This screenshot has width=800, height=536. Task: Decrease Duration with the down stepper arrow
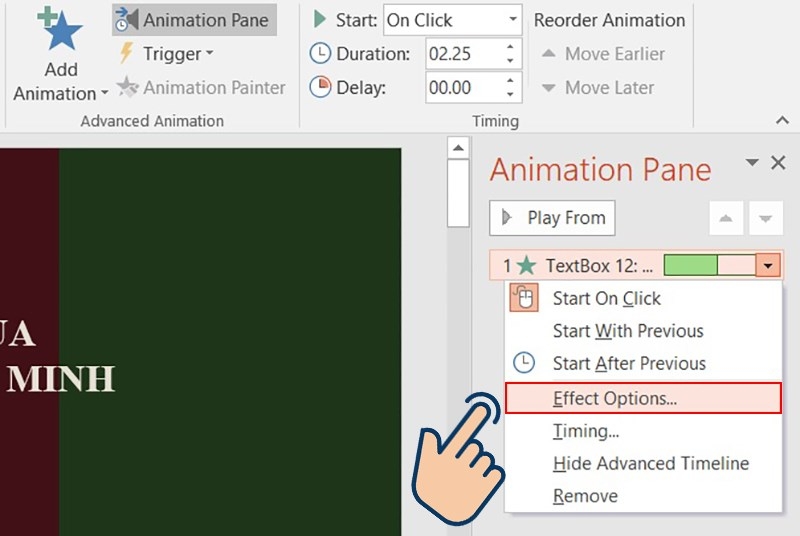click(x=510, y=61)
